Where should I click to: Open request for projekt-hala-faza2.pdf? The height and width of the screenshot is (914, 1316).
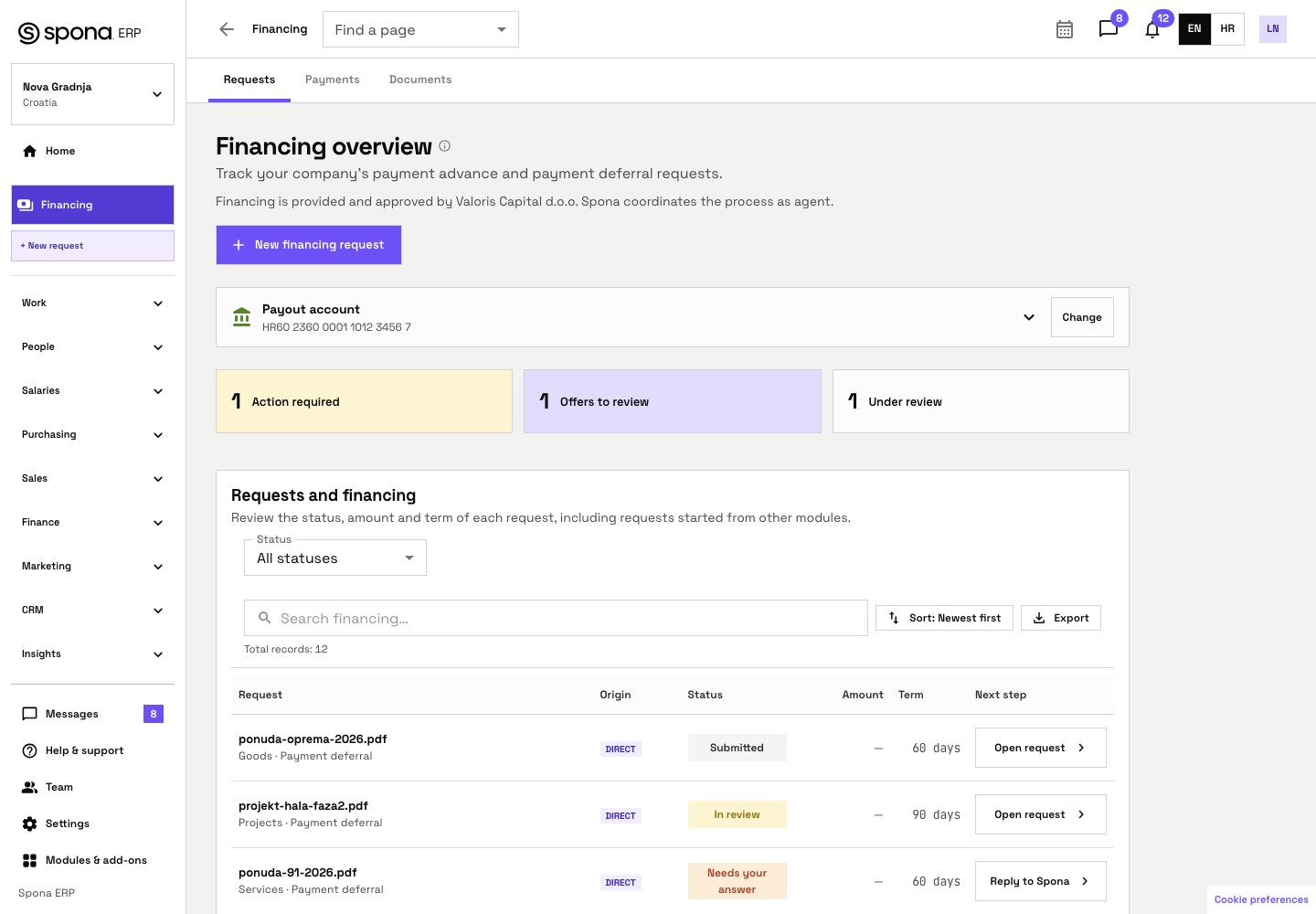(1041, 814)
